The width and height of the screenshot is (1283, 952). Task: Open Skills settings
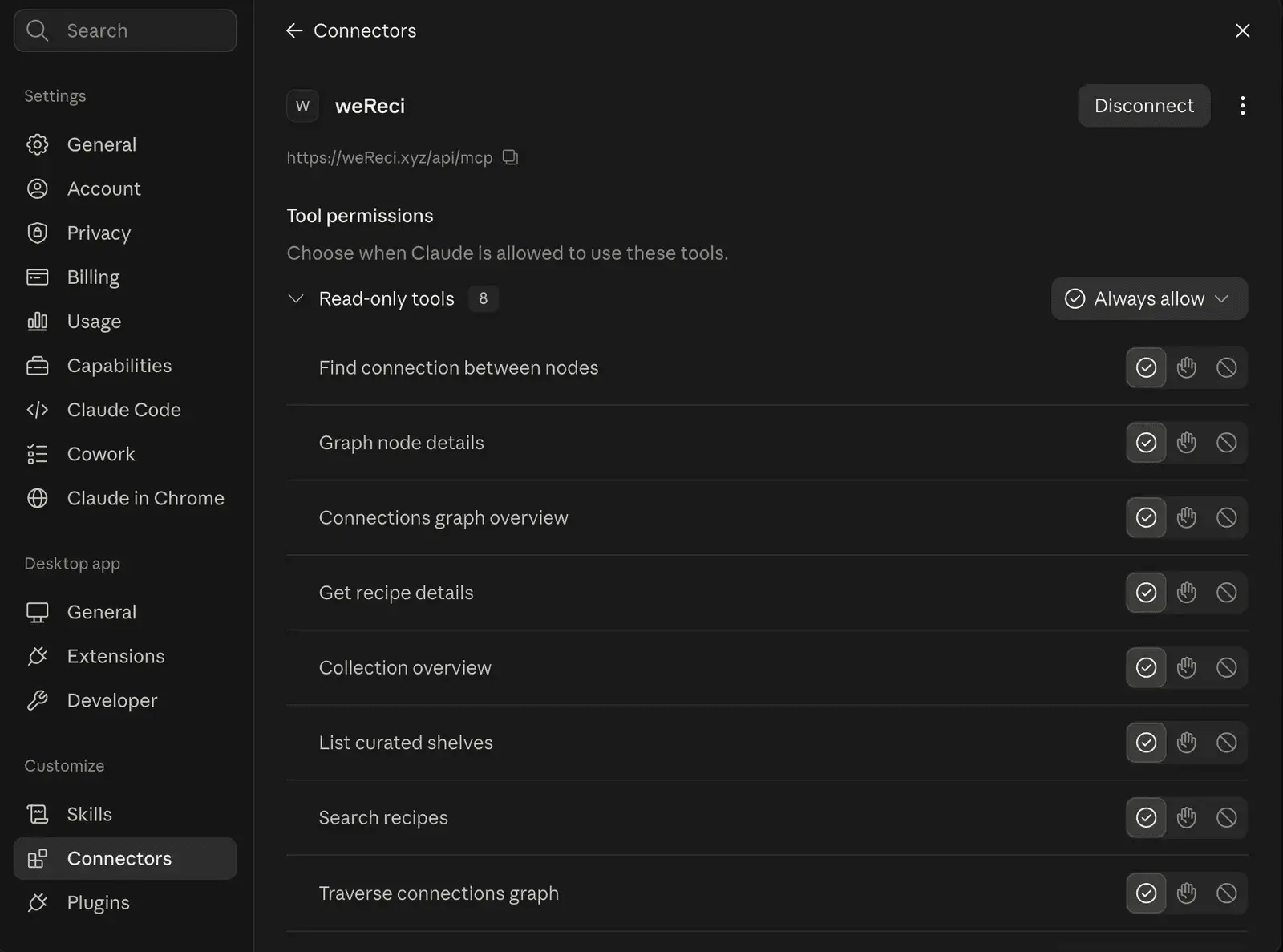tap(125, 814)
